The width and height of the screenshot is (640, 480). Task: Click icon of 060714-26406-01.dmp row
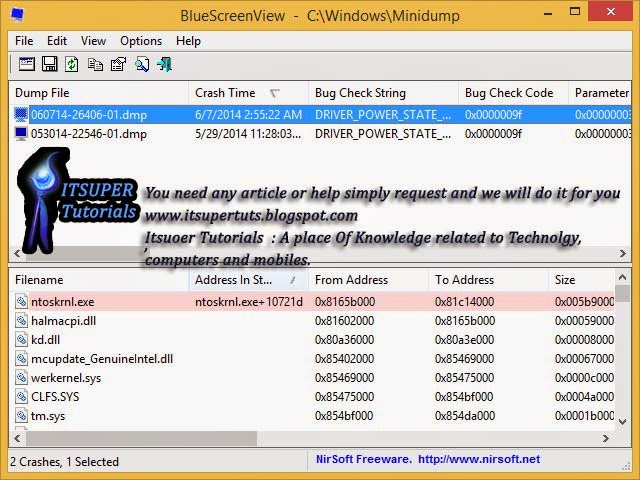coord(21,114)
